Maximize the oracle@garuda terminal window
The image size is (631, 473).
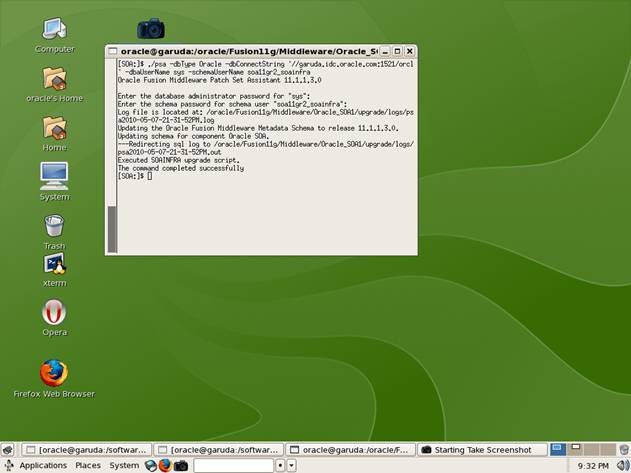pyautogui.click(x=397, y=51)
